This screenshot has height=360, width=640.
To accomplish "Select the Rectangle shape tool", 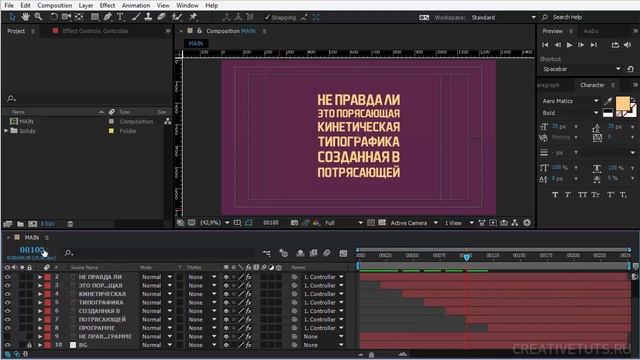I will [x=95, y=17].
